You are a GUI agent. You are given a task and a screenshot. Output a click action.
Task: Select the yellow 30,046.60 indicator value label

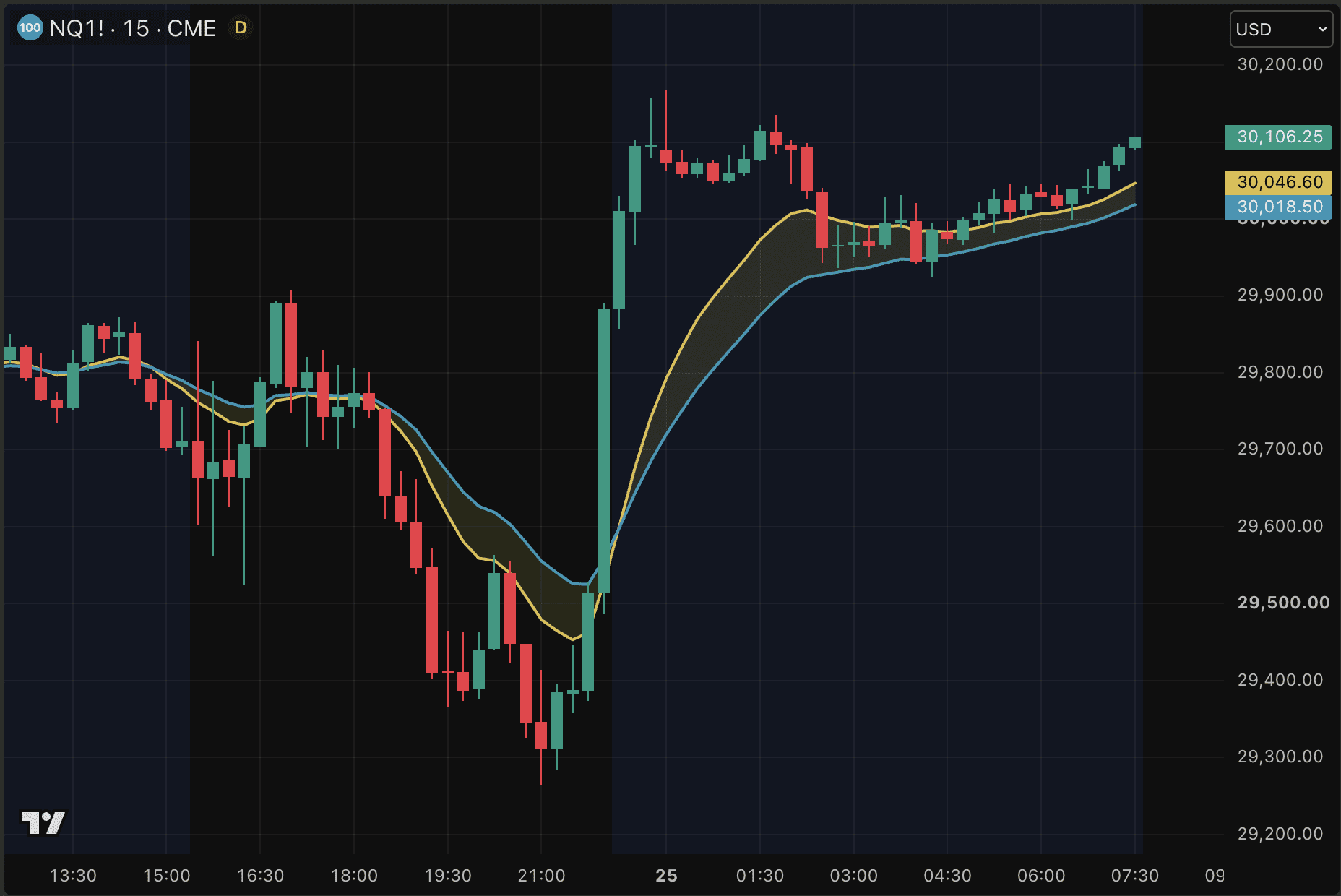[x=1279, y=182]
